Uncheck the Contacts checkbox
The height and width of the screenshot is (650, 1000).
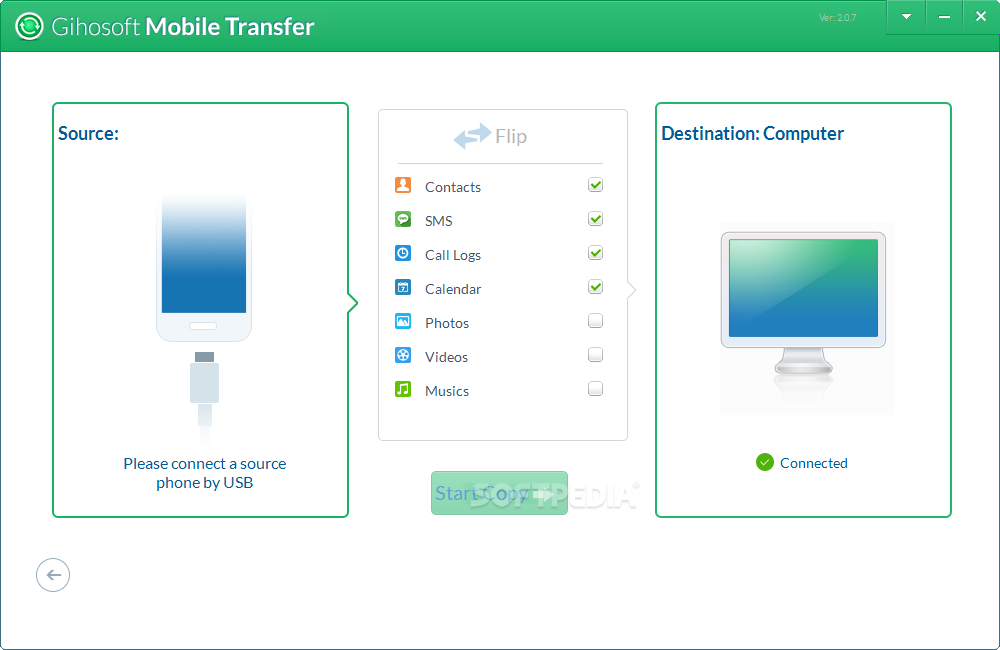(595, 185)
